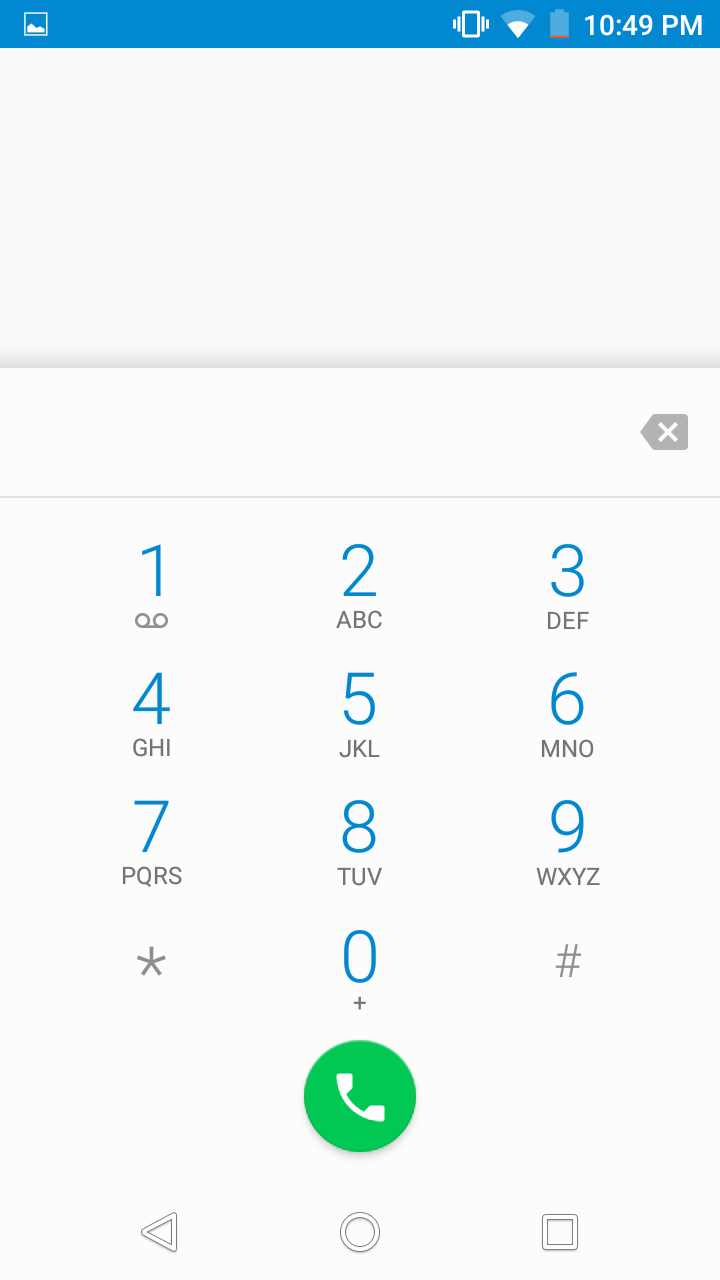Viewport: 720px width, 1280px height.
Task: Tap the vibrate mode status icon
Action: pos(471,24)
